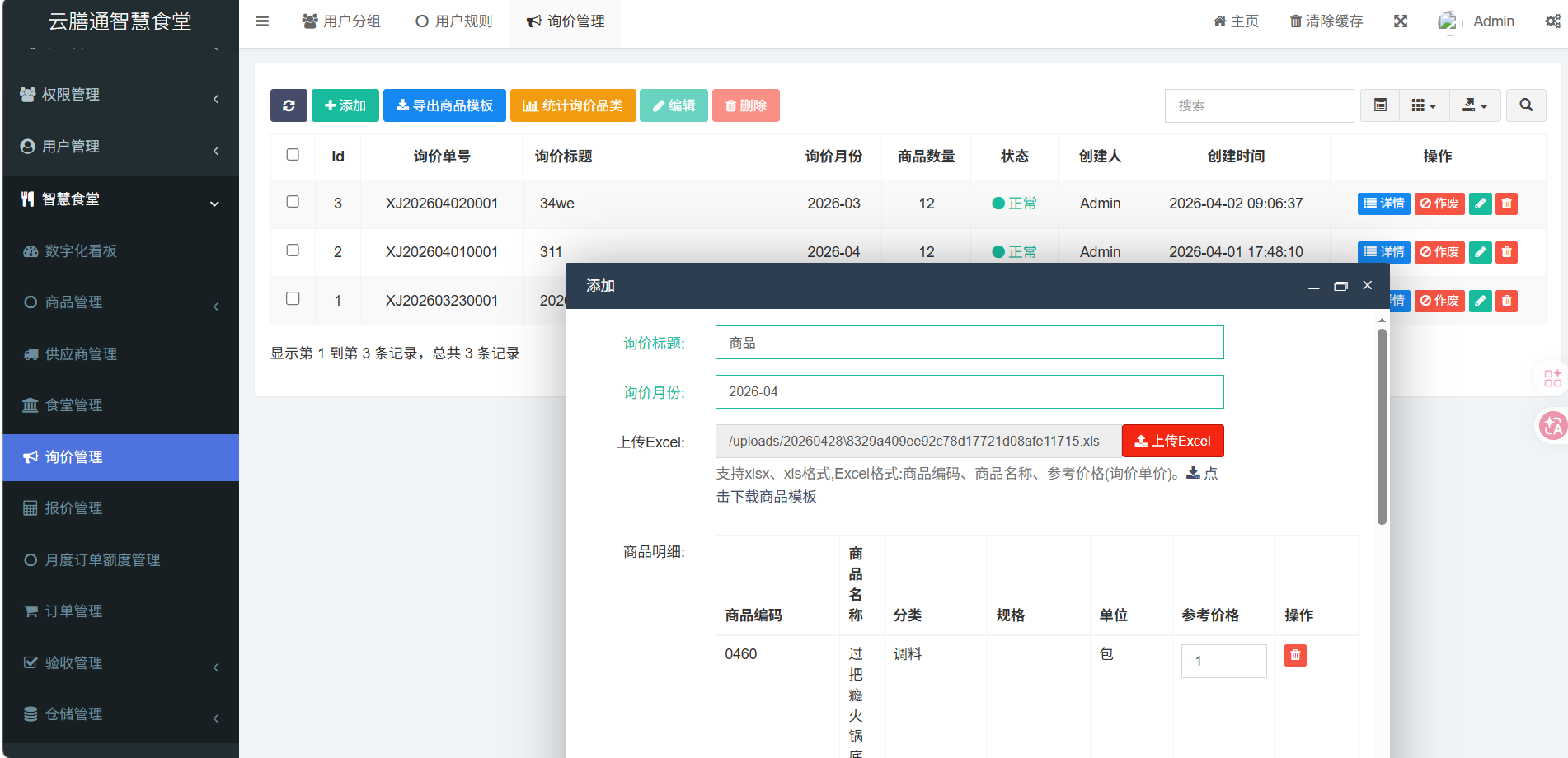Tick the checkbox for row XJ202603230001
The height and width of the screenshot is (758, 1568).
293,299
